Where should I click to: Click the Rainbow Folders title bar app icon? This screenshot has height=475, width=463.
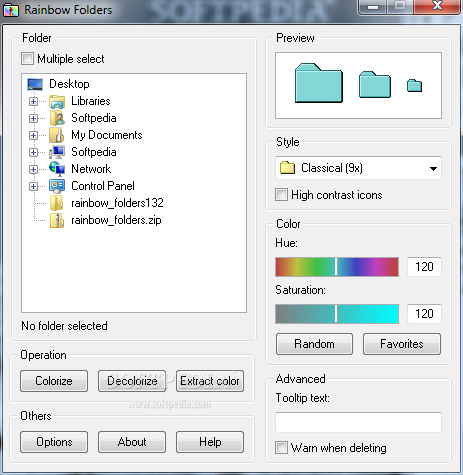tap(11, 10)
